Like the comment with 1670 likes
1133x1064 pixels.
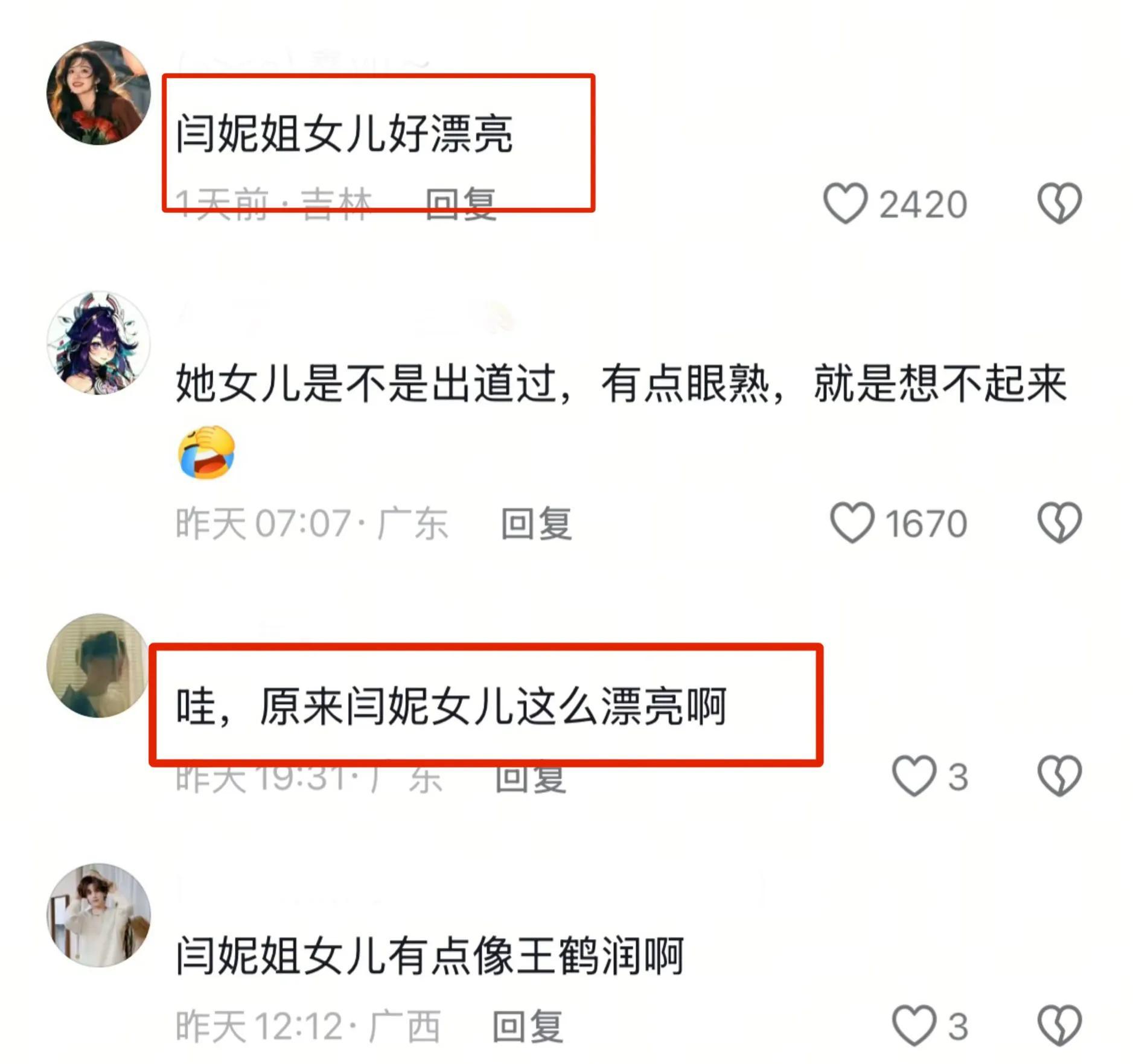click(852, 523)
